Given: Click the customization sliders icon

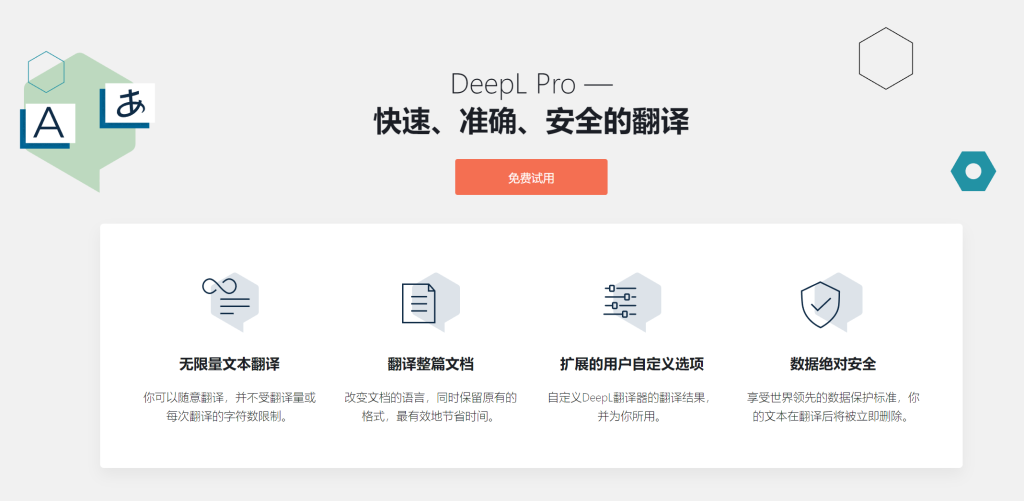Looking at the screenshot, I should coord(620,300).
